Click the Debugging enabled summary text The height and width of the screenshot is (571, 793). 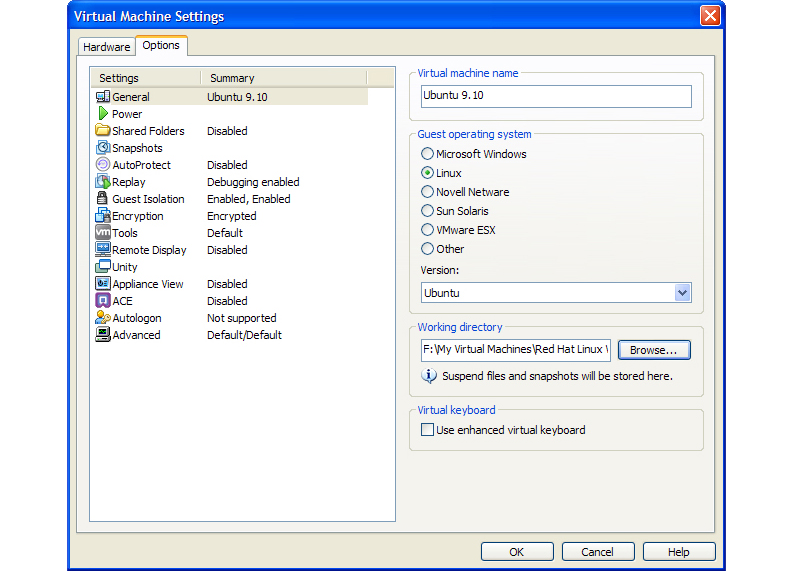pyautogui.click(x=253, y=182)
